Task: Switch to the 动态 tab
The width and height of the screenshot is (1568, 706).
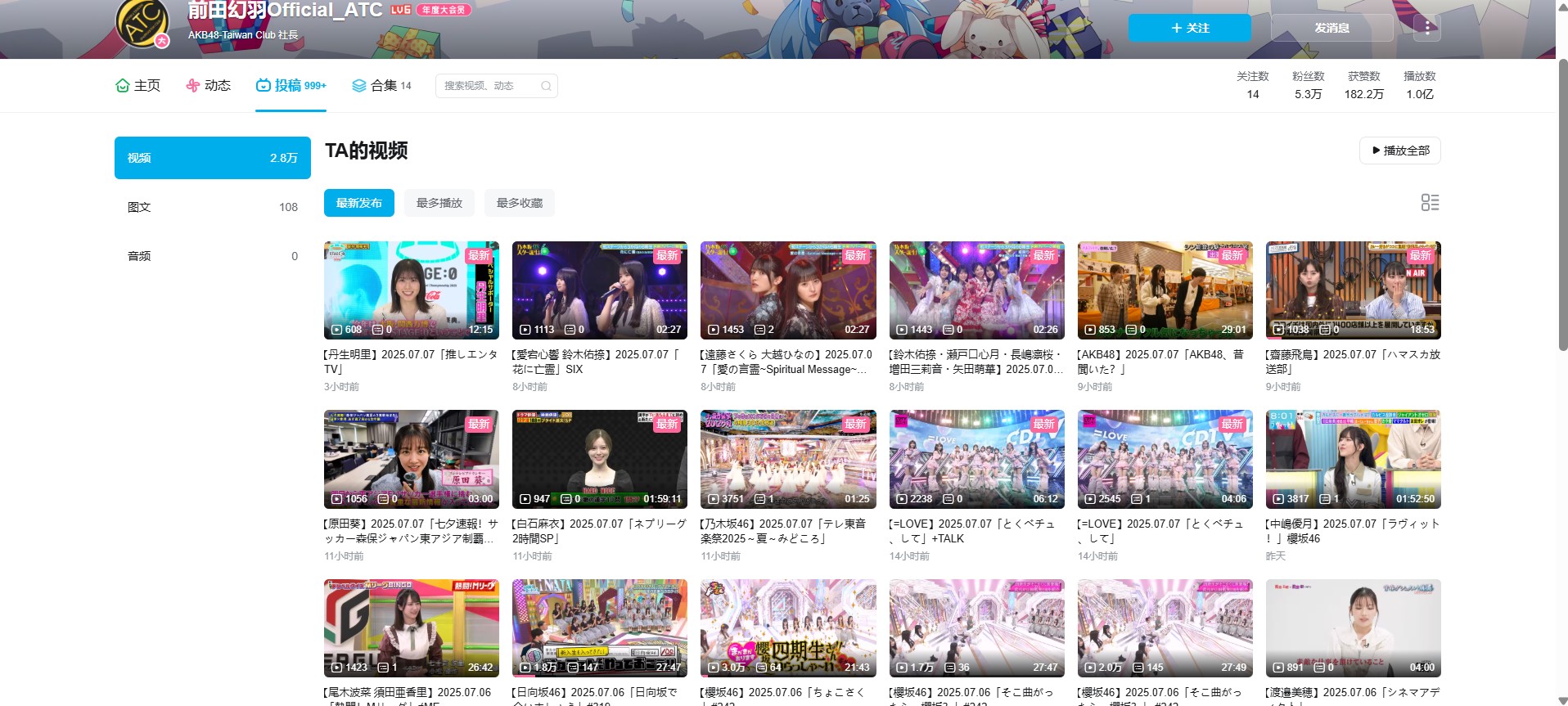Action: (x=209, y=85)
